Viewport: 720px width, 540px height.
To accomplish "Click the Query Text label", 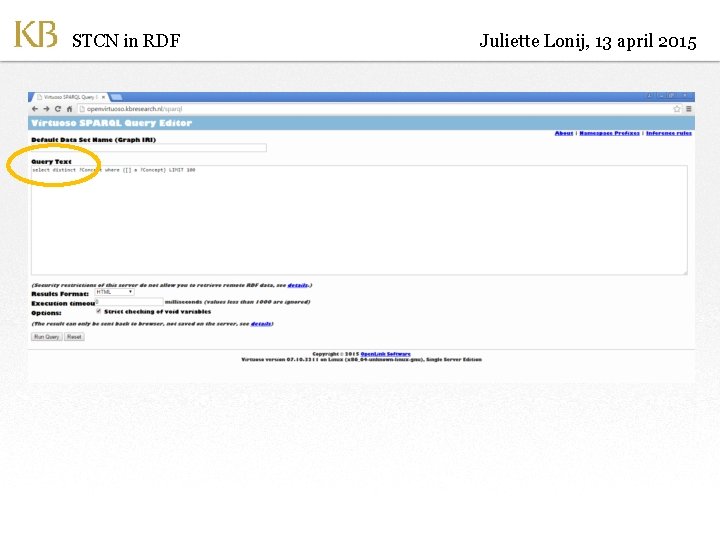I will pyautogui.click(x=51, y=162).
